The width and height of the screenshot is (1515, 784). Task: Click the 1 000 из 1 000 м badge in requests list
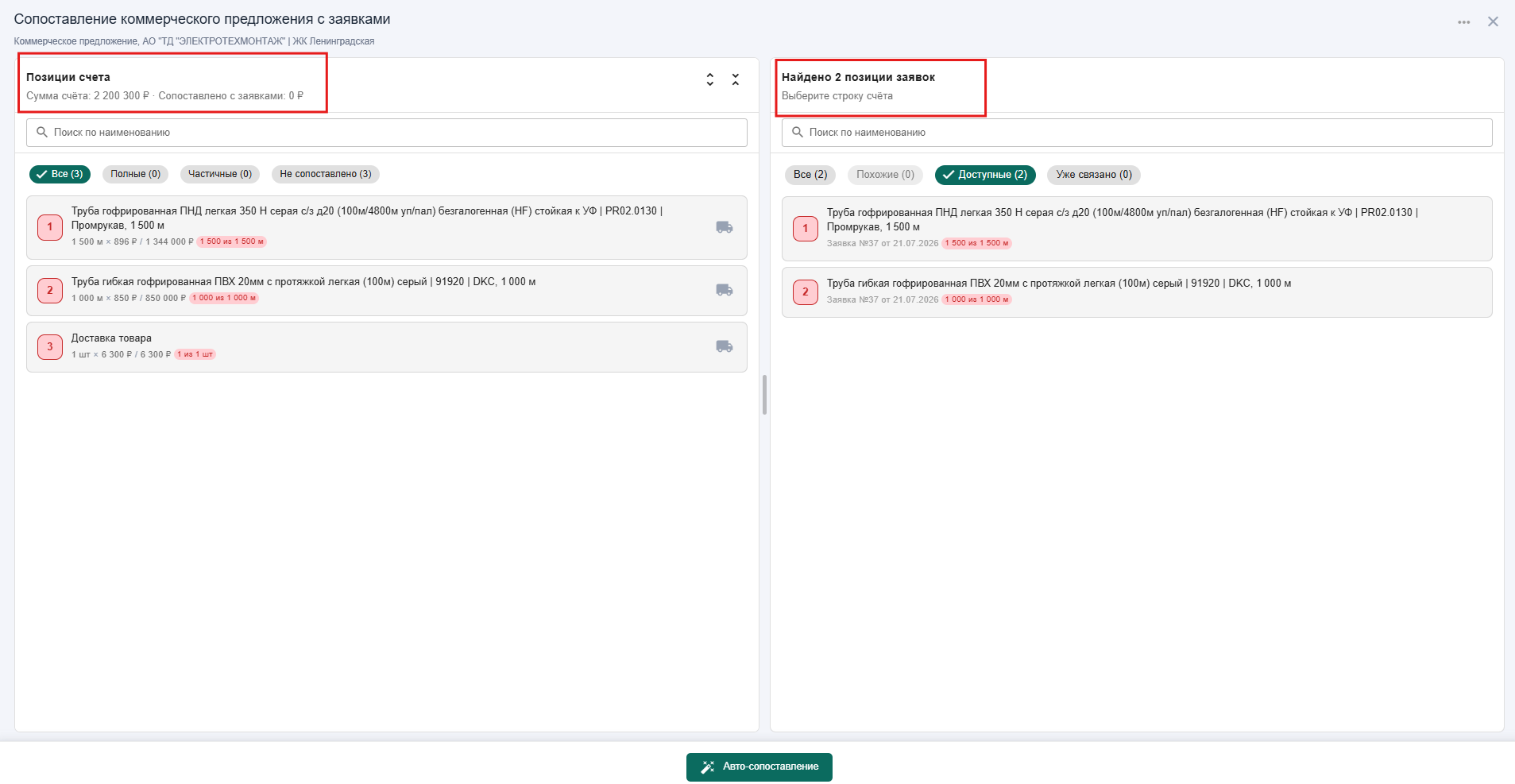point(976,299)
